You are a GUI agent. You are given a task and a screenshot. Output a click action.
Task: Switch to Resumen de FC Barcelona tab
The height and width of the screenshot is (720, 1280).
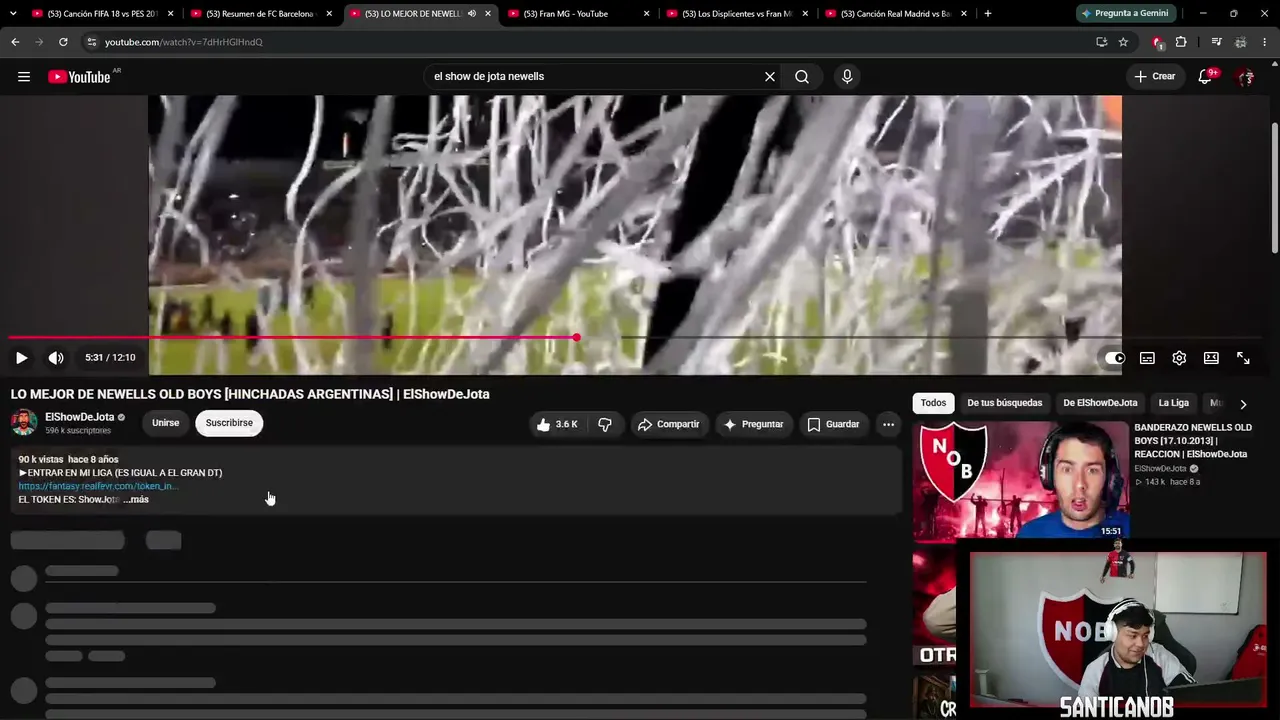click(x=261, y=14)
